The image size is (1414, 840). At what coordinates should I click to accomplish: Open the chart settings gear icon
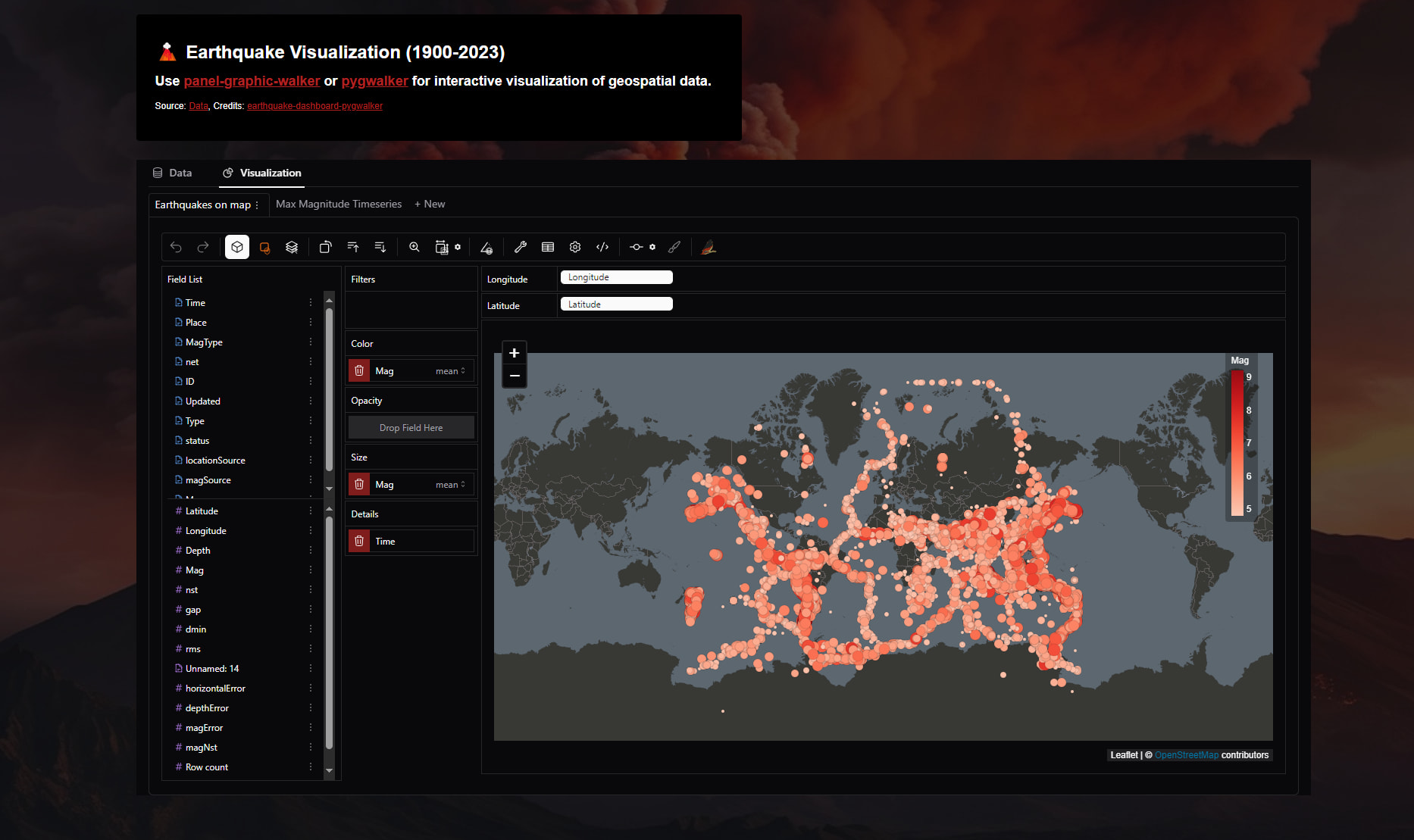tap(574, 247)
